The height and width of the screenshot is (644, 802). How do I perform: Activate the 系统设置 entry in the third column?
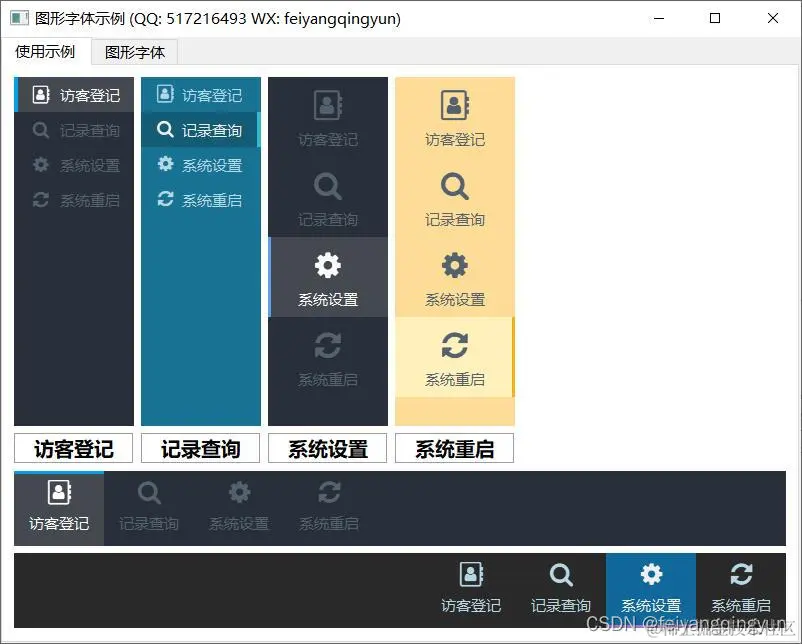(x=327, y=277)
